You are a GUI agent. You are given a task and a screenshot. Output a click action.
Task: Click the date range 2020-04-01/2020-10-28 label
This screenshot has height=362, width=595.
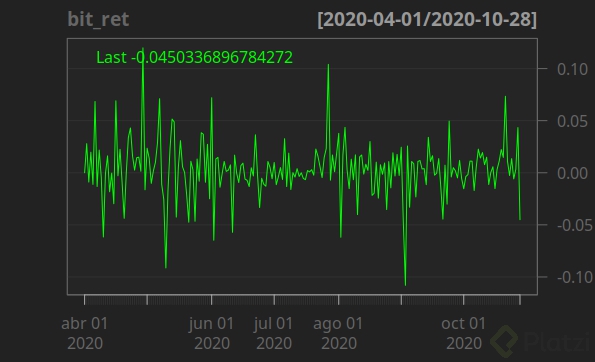(427, 19)
